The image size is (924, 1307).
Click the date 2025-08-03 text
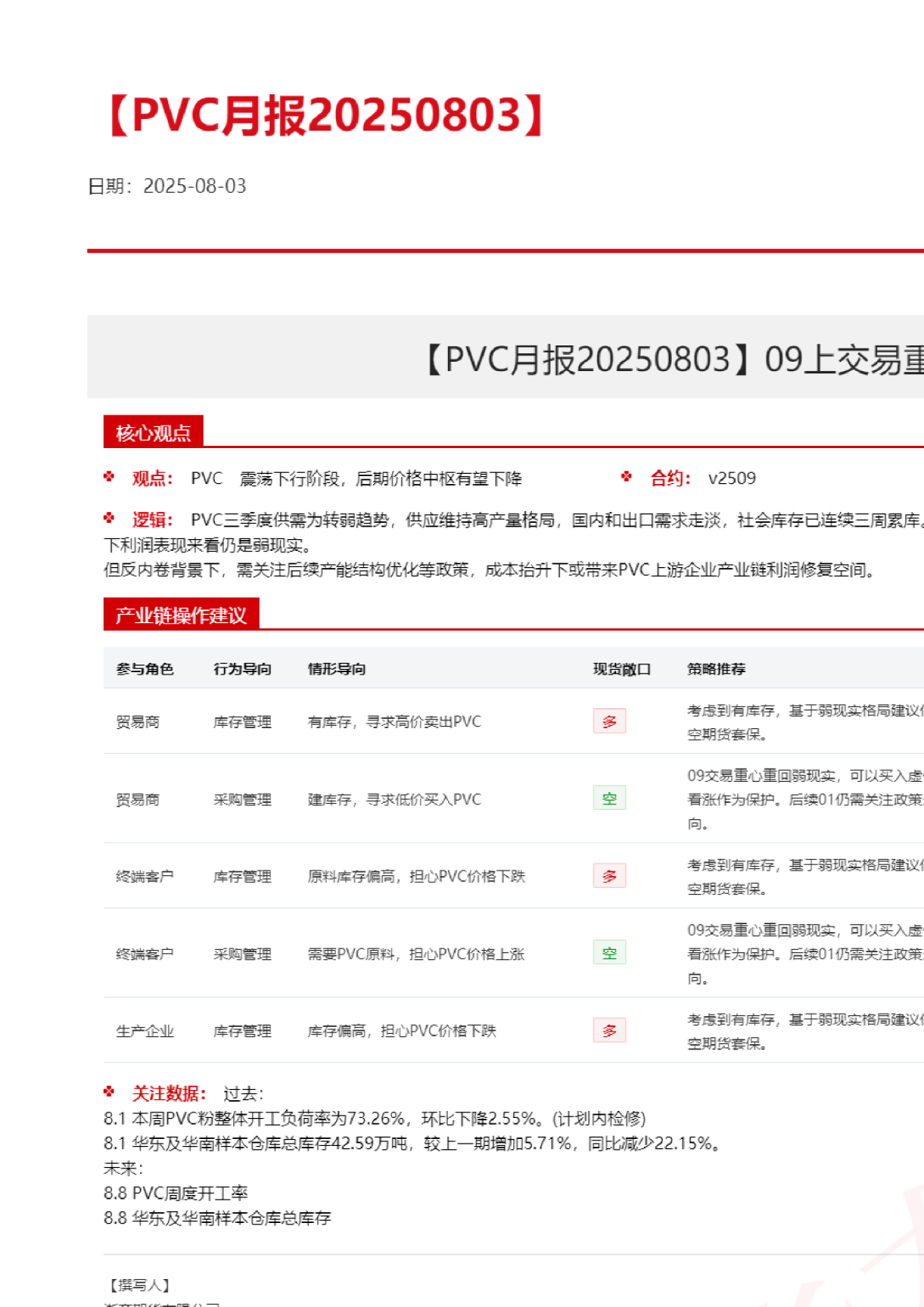pos(194,187)
